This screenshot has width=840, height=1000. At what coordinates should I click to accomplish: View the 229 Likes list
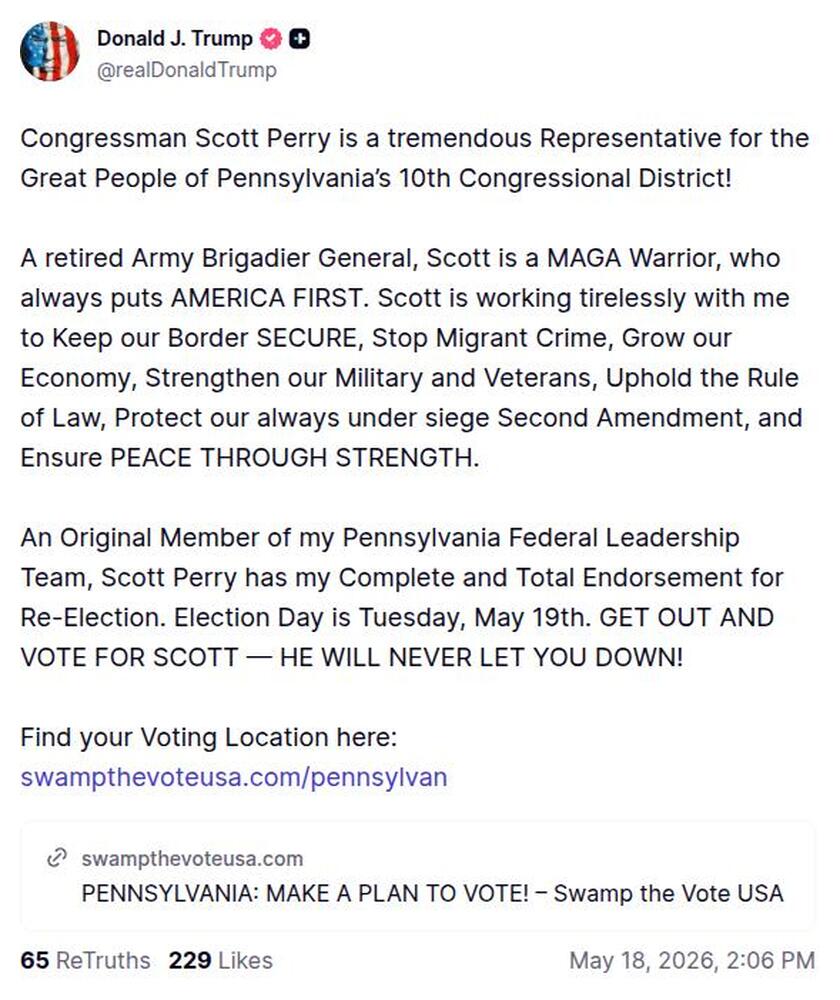coord(221,960)
